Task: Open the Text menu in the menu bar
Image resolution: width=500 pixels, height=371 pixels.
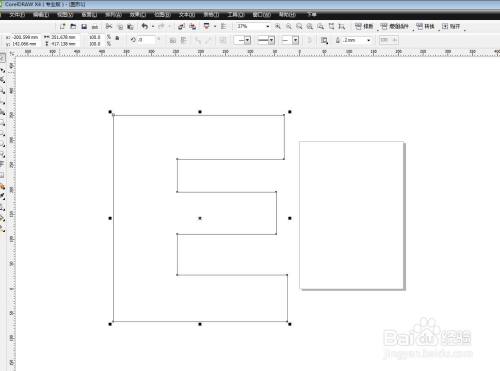Action: 187,15
